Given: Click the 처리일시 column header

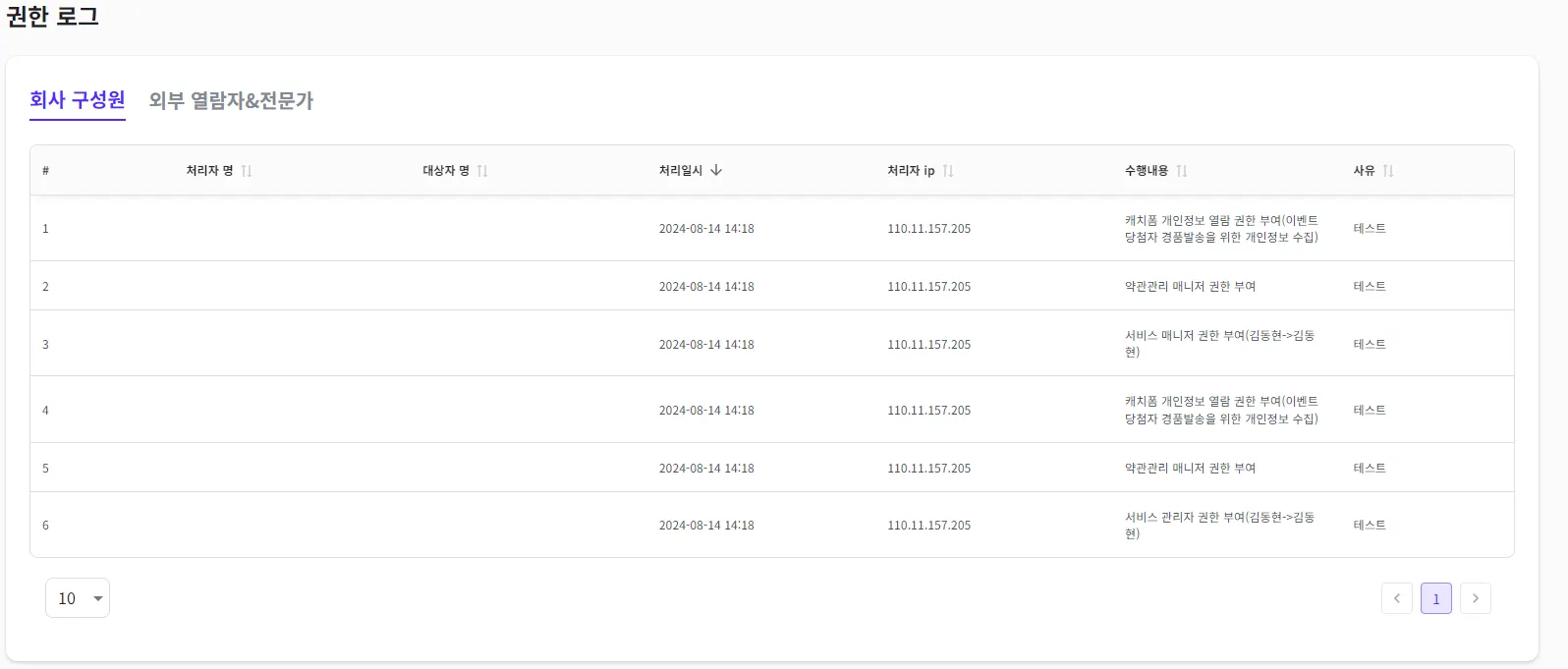Looking at the screenshot, I should [x=680, y=171].
